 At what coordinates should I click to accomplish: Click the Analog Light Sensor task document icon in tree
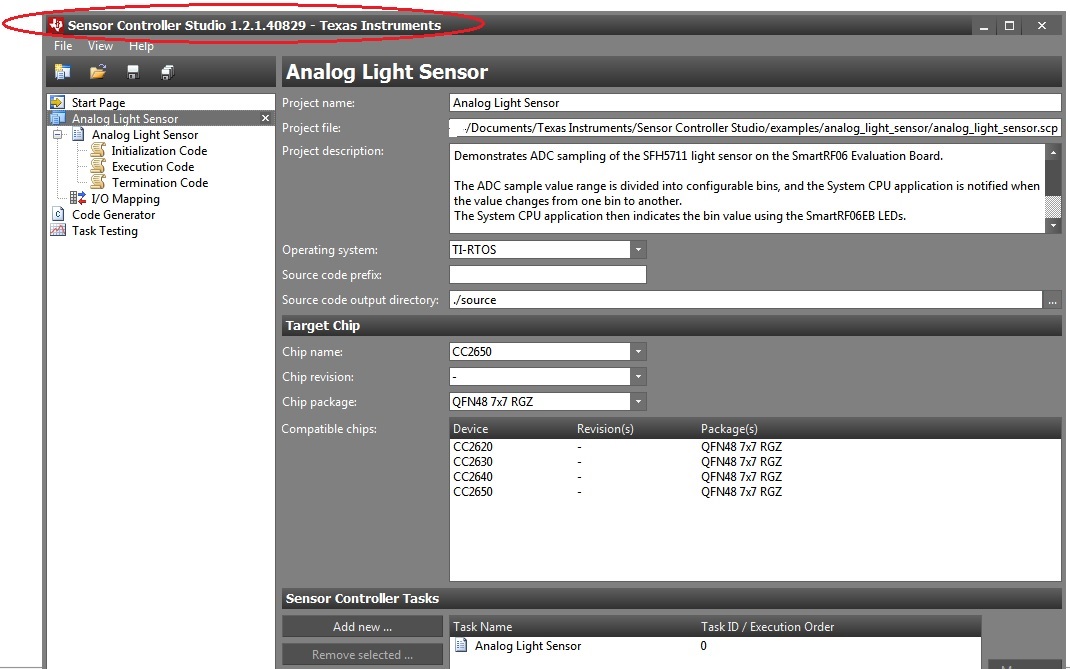coord(78,134)
